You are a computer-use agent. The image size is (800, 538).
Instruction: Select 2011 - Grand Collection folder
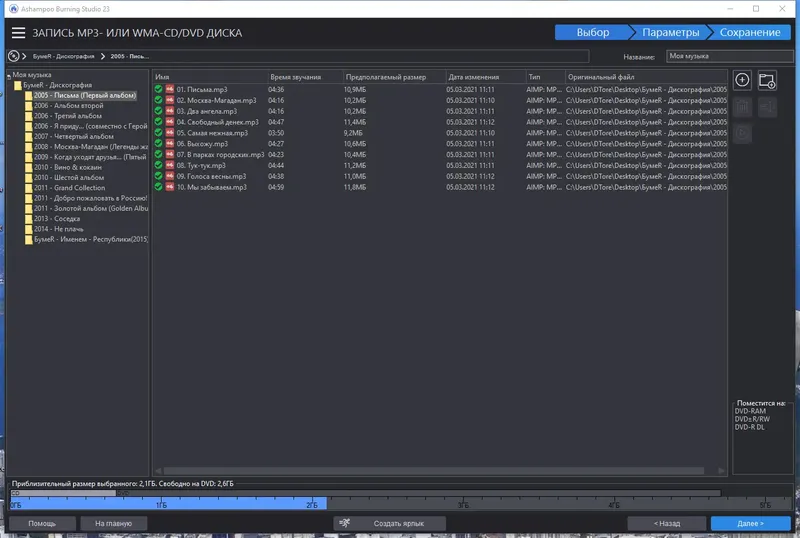[69, 188]
